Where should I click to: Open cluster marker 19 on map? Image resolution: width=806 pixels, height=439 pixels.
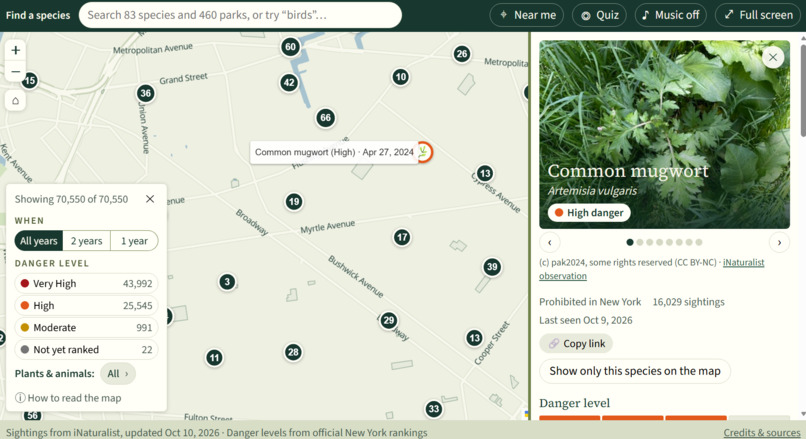[294, 202]
